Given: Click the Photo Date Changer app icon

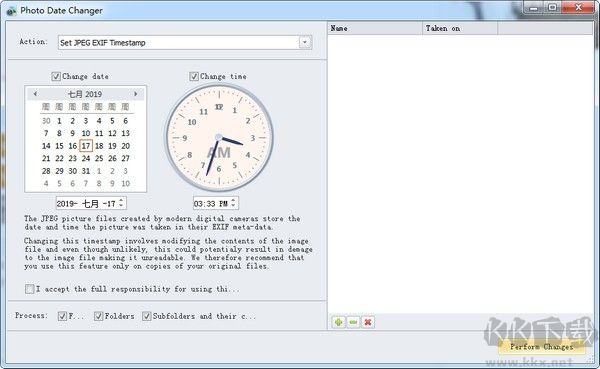Looking at the screenshot, I should [11, 10].
